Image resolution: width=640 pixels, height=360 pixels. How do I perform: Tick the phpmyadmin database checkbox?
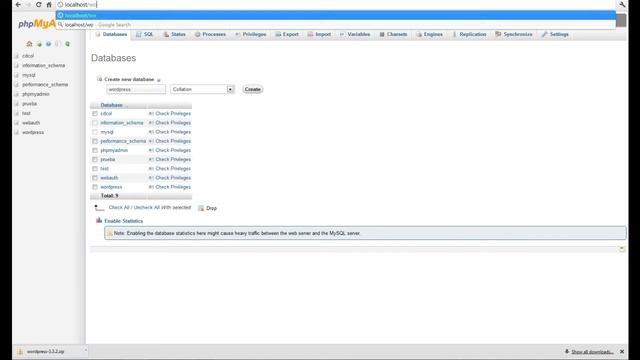pos(95,150)
